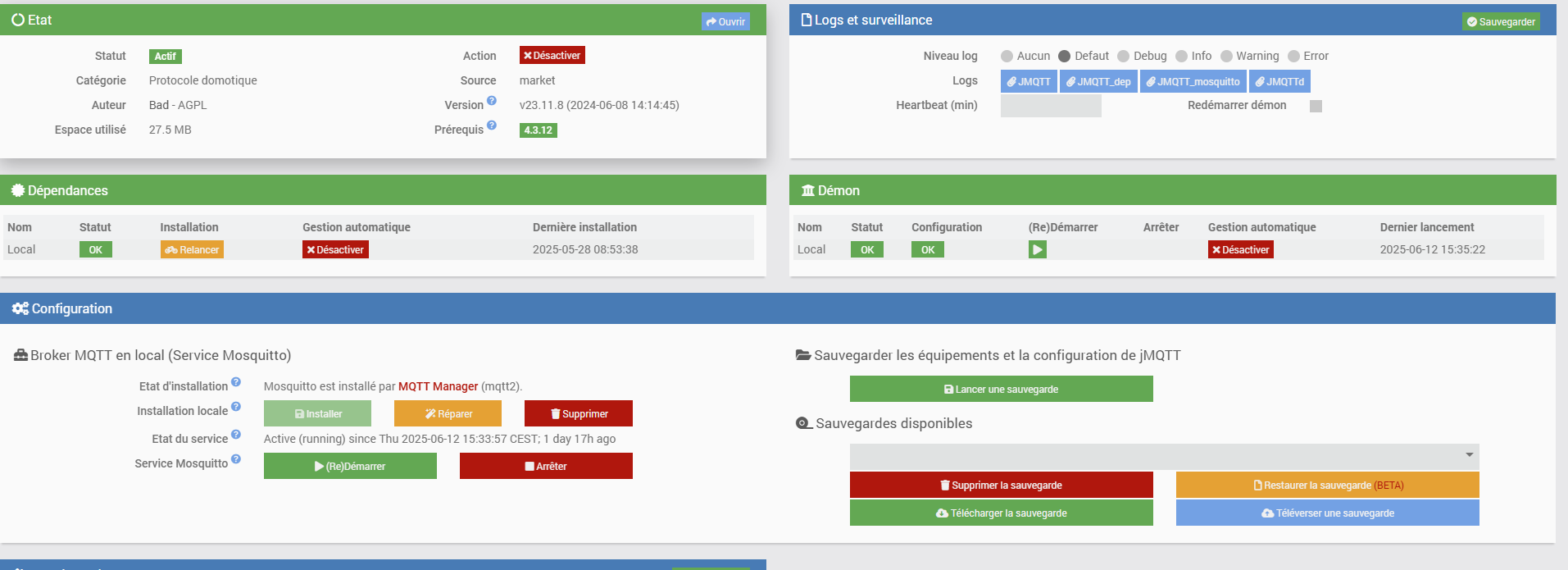This screenshot has height=570, width=1568.
Task: Click the Configuration section header
Action: coord(778,308)
